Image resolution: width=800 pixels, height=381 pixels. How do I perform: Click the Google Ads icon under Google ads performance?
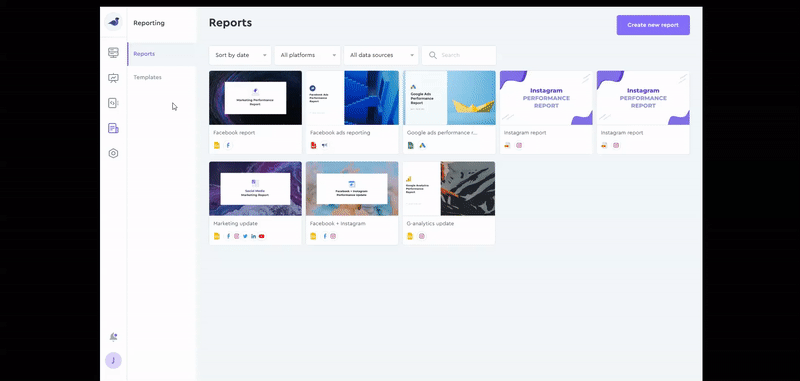pos(422,145)
